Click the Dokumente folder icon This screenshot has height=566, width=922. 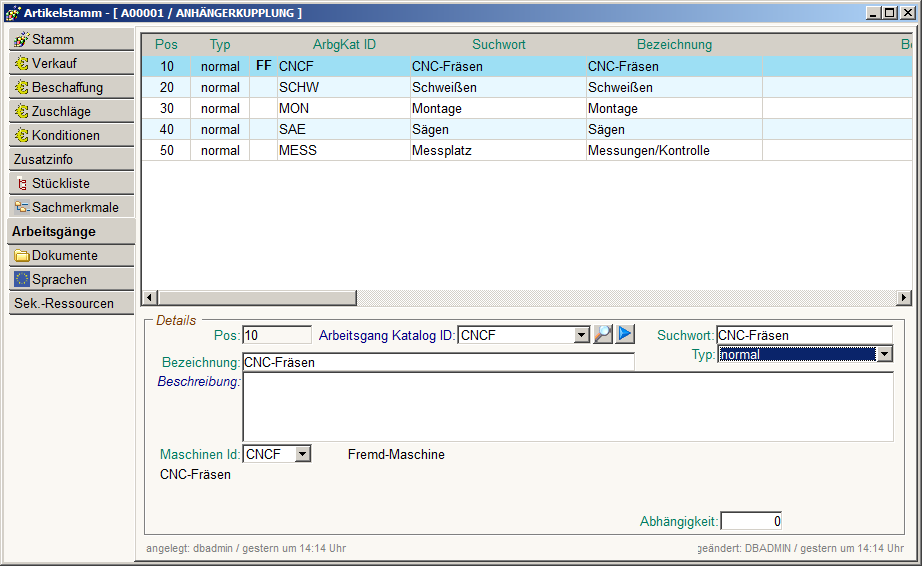pyautogui.click(x=22, y=256)
